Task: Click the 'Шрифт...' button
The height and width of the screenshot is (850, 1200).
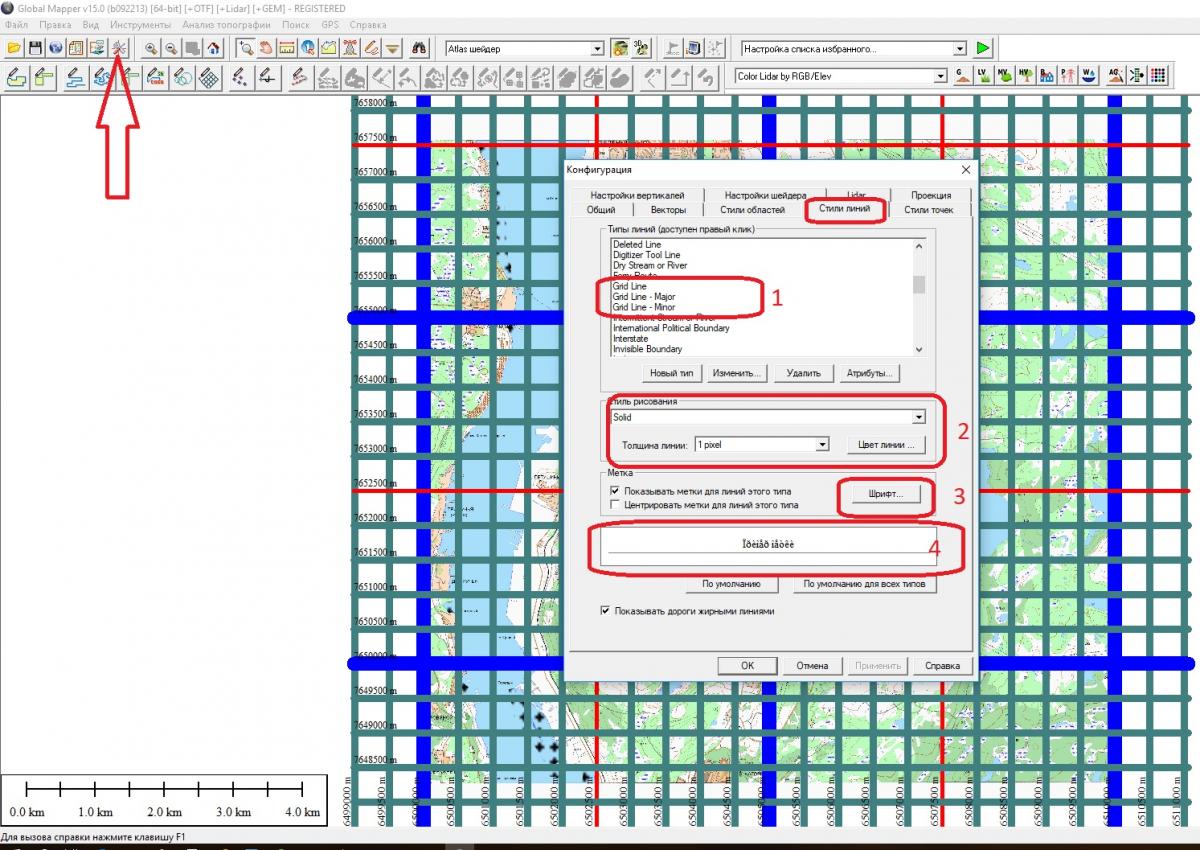Action: click(x=886, y=495)
